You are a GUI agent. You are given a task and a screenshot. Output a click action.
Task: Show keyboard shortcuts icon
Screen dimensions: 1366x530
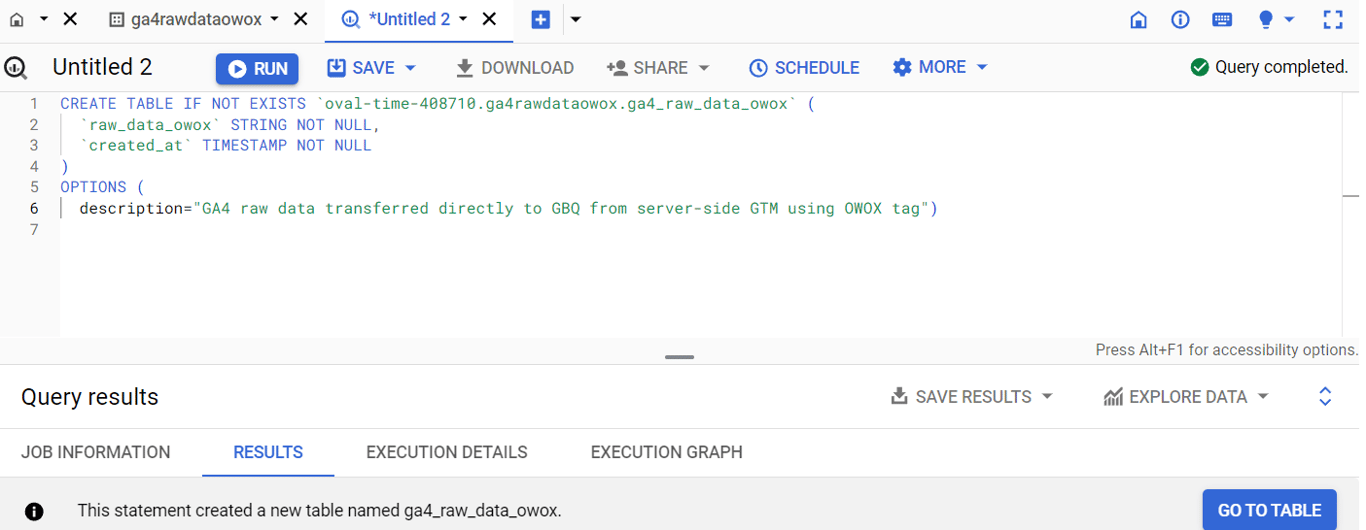click(x=1222, y=19)
